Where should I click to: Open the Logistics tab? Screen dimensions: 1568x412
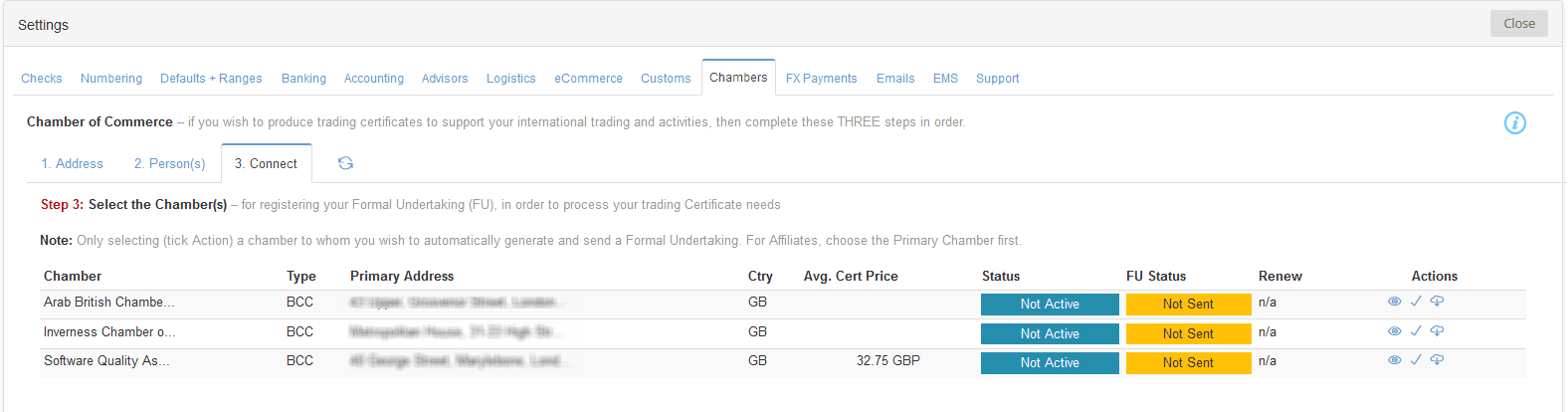point(511,78)
